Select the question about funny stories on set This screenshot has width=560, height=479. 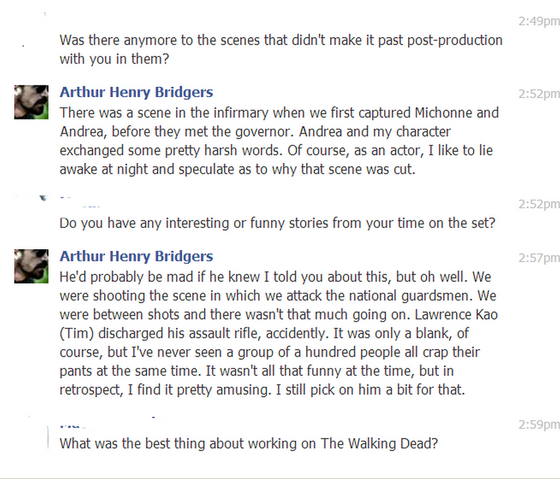pyautogui.click(x=277, y=223)
